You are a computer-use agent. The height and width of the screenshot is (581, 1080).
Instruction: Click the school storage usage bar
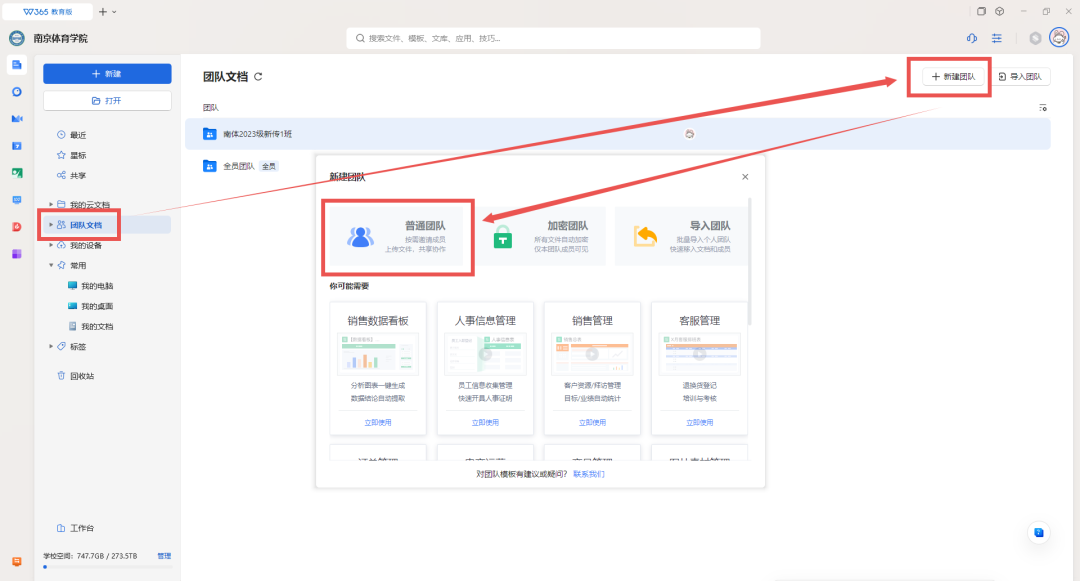[107, 567]
